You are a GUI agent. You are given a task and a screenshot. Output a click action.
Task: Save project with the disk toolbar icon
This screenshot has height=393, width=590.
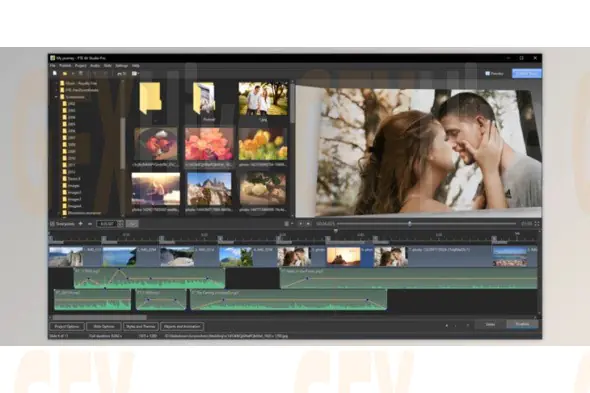pyautogui.click(x=81, y=73)
